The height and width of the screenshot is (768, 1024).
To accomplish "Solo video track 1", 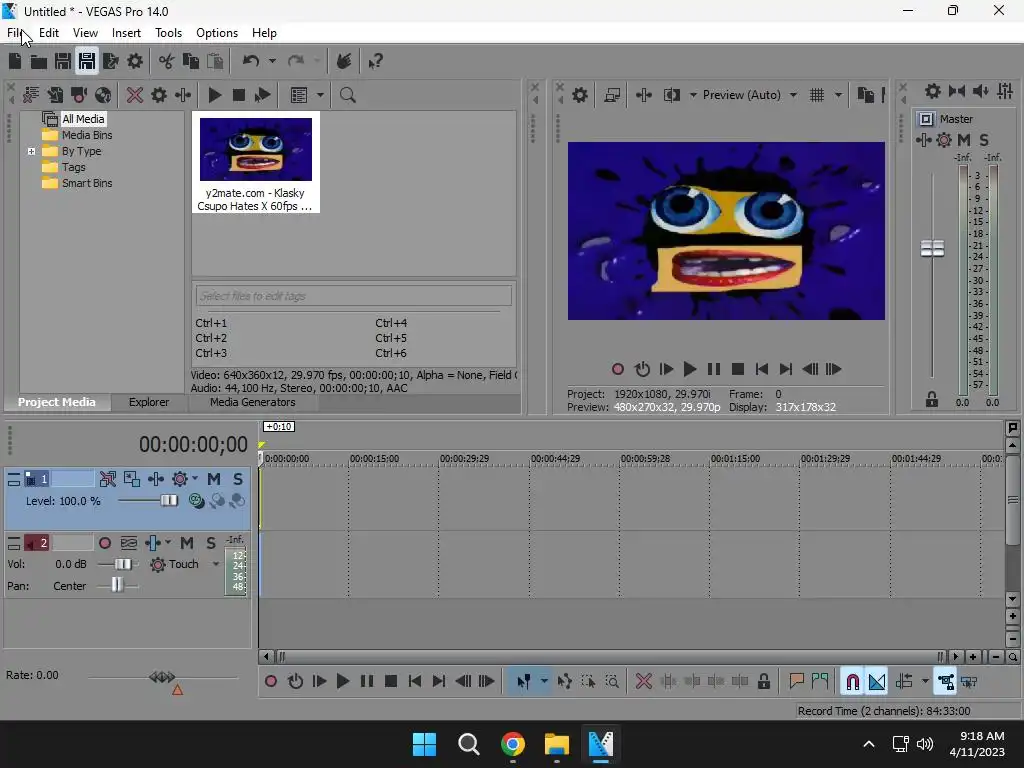I will point(238,479).
